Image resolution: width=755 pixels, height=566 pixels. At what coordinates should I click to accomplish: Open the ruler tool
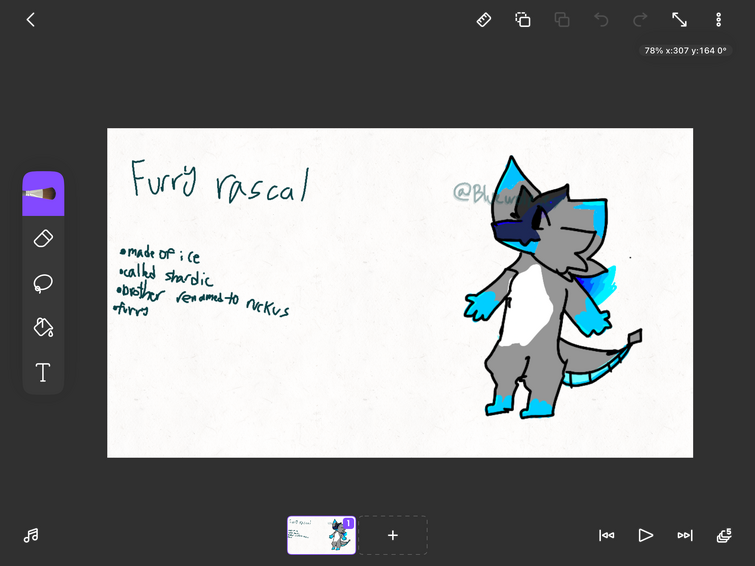coord(484,20)
